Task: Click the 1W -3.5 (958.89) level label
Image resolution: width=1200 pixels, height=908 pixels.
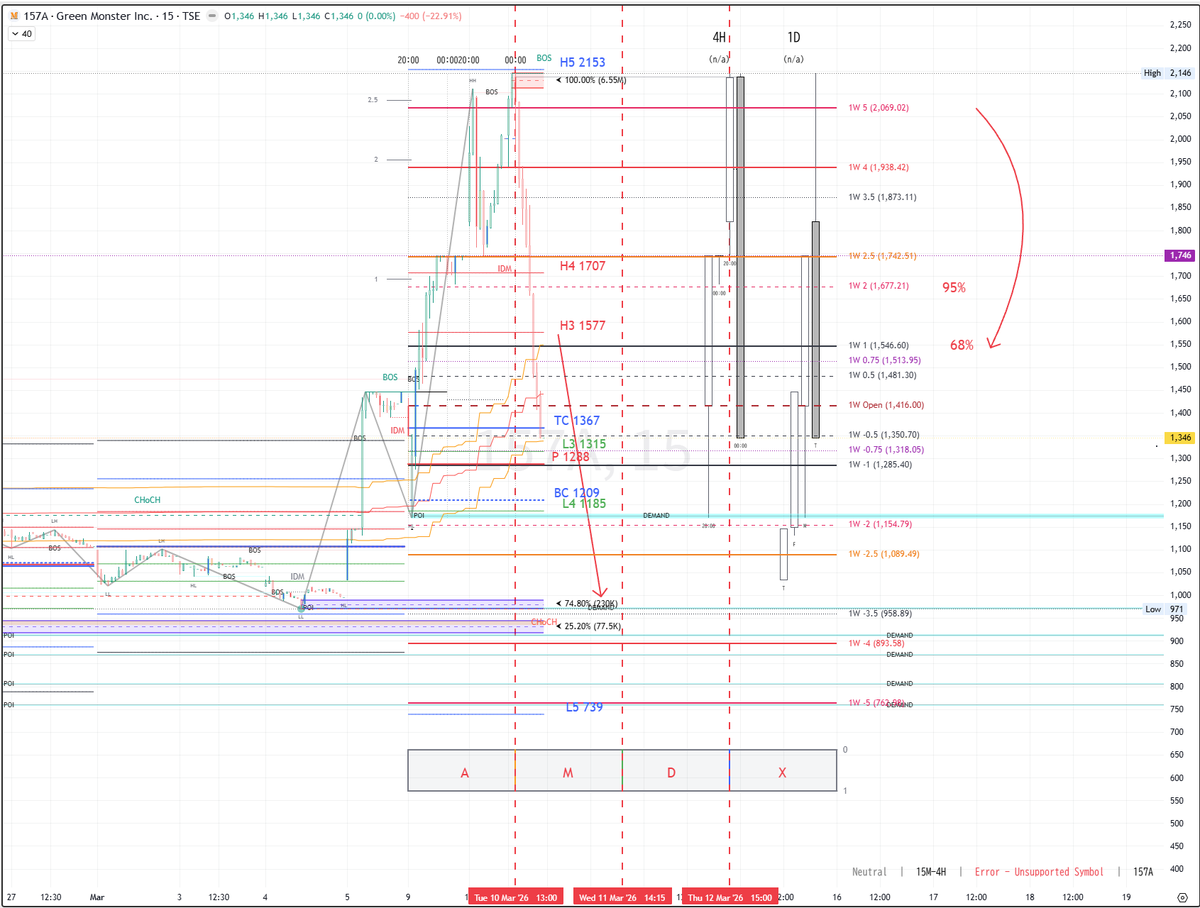Action: 881,613
